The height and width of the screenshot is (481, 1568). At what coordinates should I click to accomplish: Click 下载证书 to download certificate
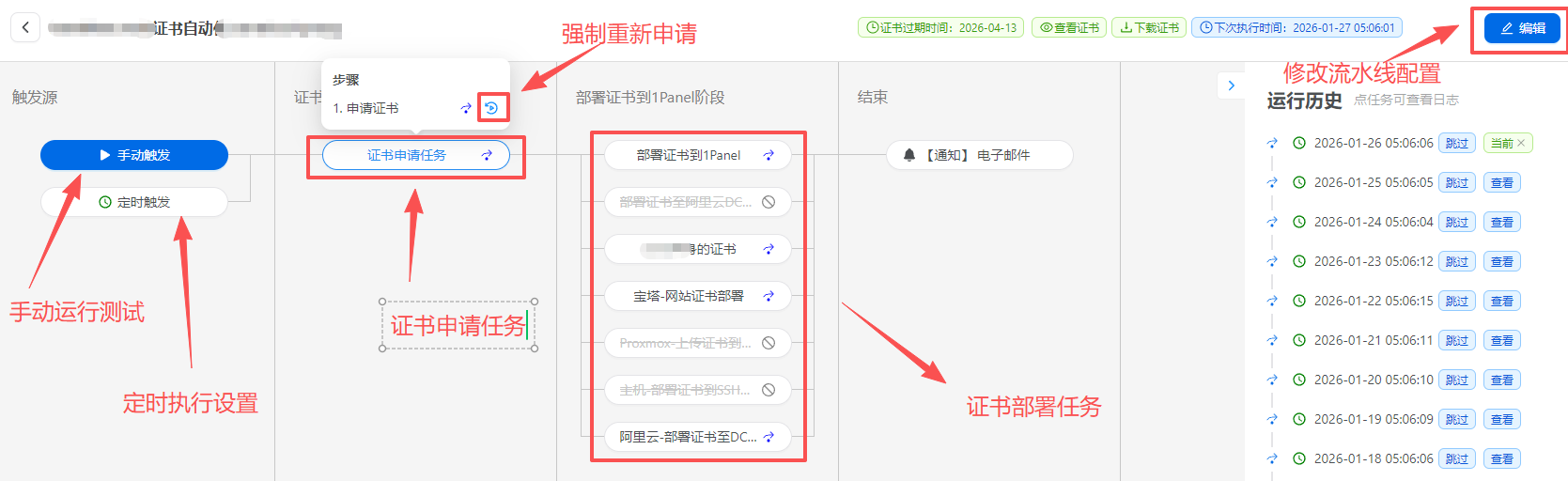pyautogui.click(x=1149, y=27)
